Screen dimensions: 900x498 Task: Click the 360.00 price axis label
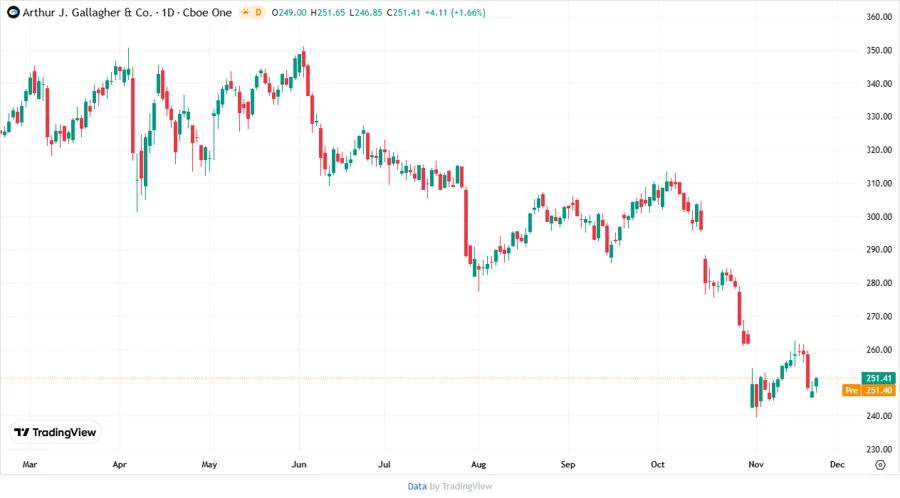879,17
